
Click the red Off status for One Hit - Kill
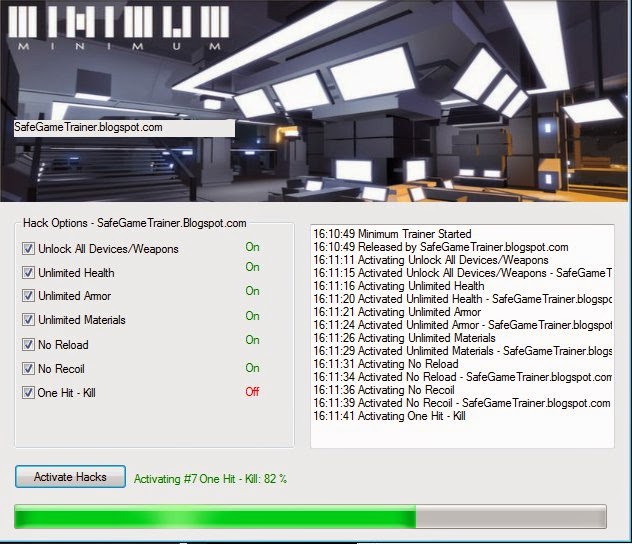pos(252,391)
